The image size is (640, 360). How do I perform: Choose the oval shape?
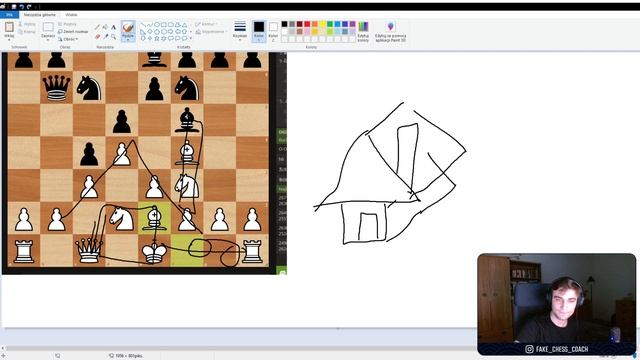[157, 24]
